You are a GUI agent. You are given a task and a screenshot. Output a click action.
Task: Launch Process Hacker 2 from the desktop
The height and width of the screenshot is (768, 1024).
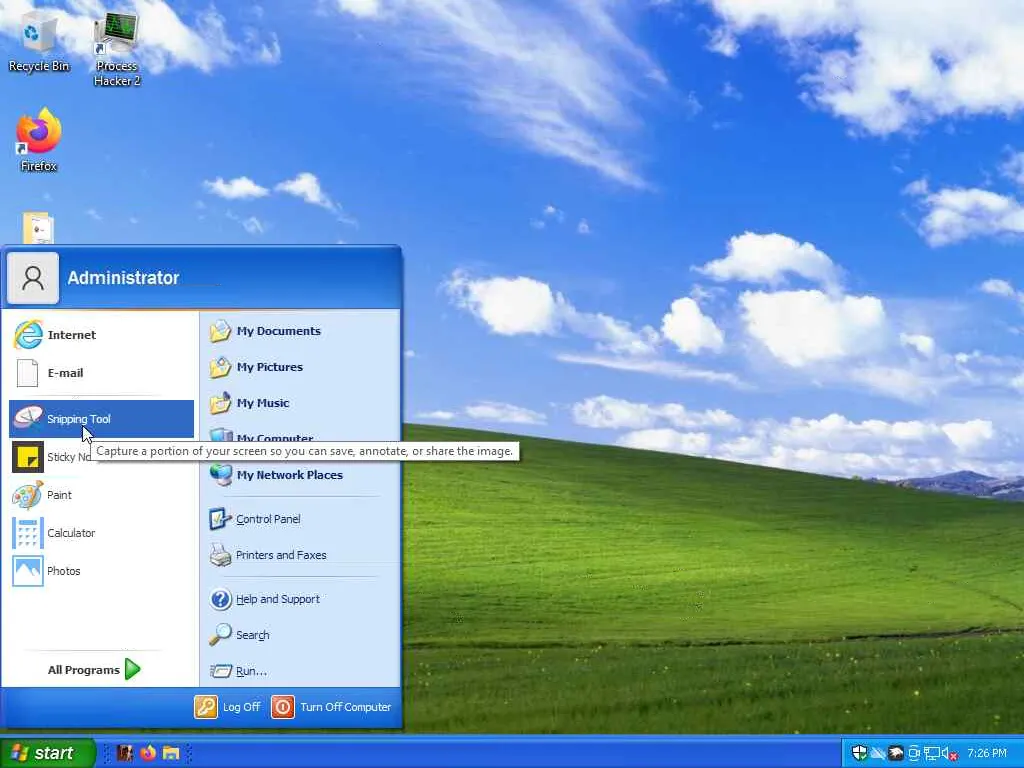point(117,51)
